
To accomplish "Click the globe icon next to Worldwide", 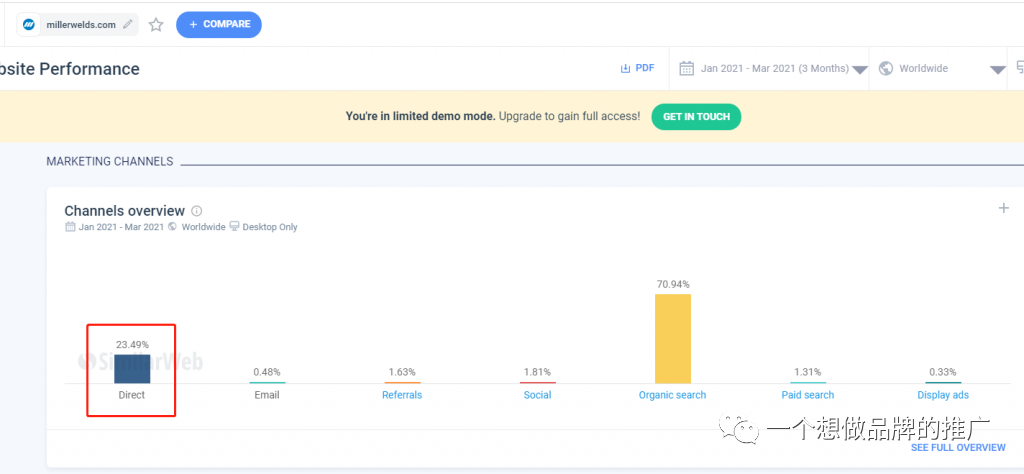I will click(885, 69).
